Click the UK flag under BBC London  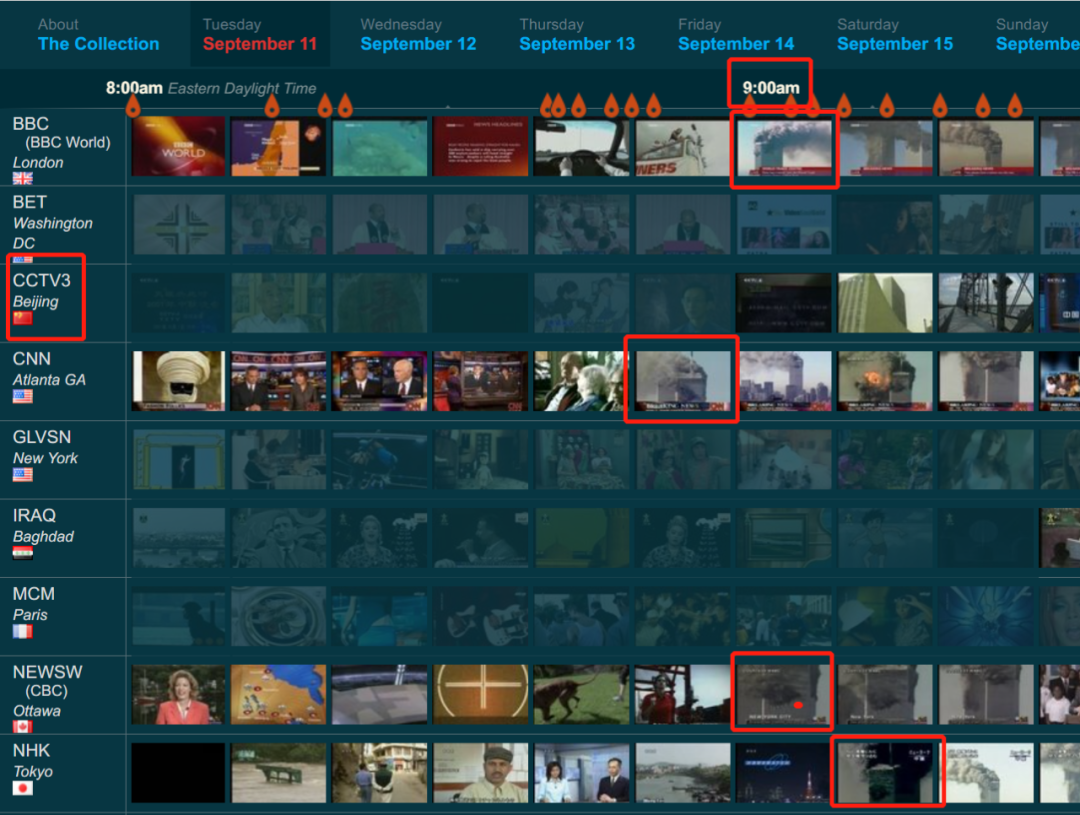(x=22, y=179)
